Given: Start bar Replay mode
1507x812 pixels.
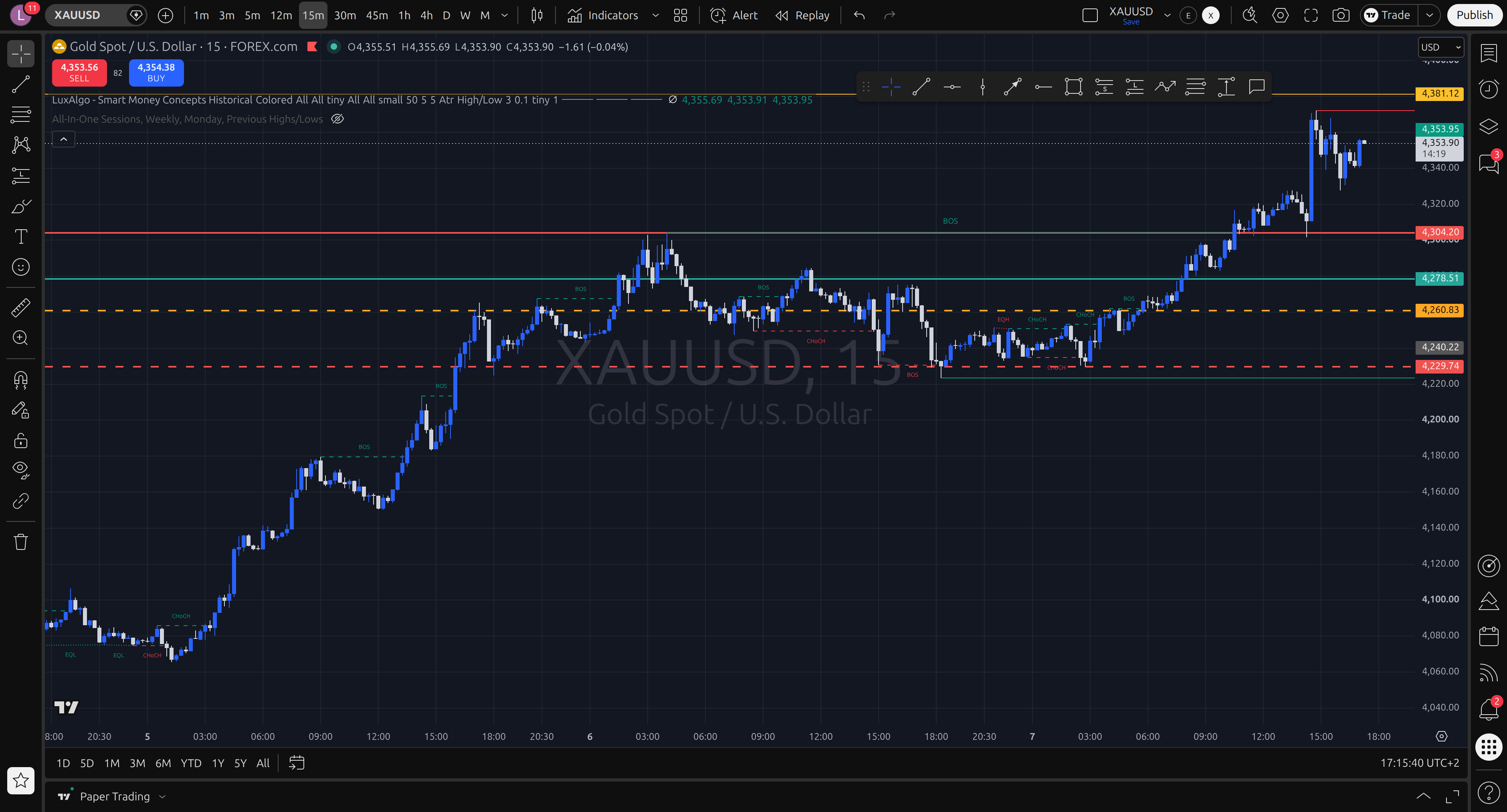Looking at the screenshot, I should (803, 15).
